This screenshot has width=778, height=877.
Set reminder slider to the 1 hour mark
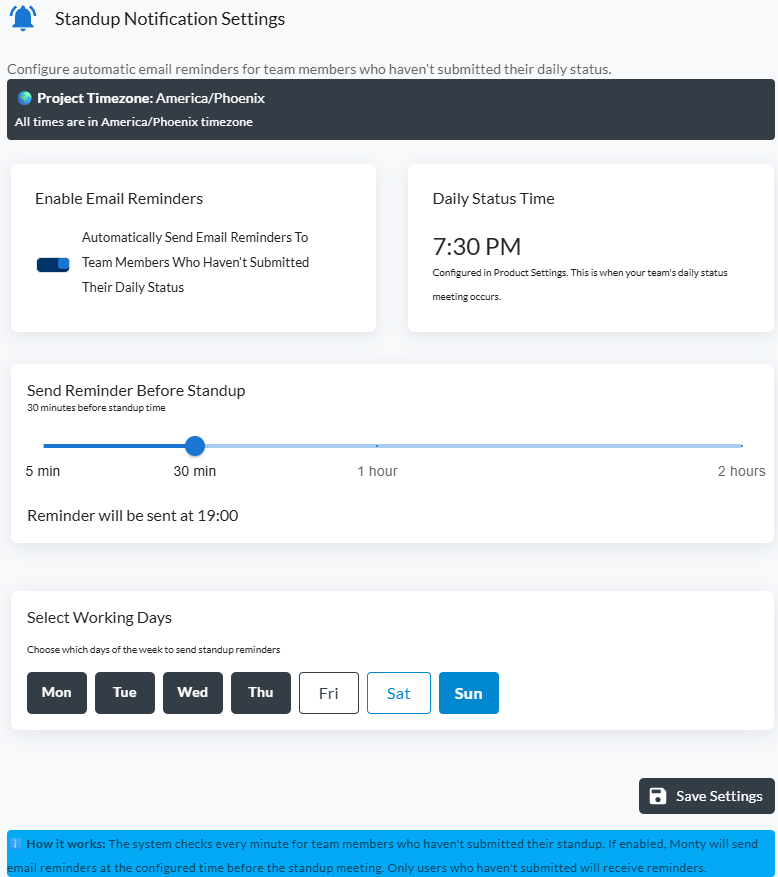click(x=377, y=446)
